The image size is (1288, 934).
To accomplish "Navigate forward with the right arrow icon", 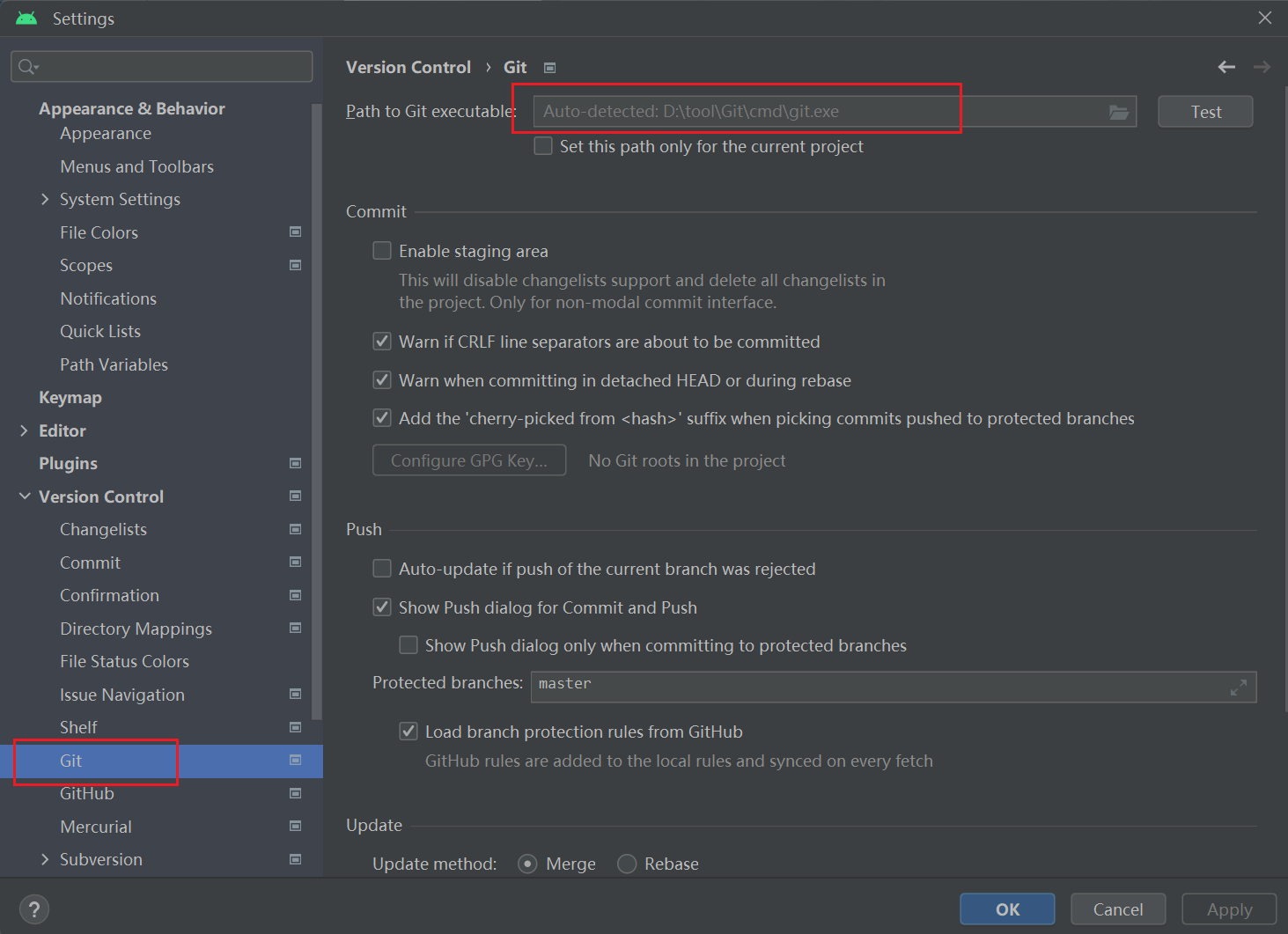I will tap(1262, 67).
